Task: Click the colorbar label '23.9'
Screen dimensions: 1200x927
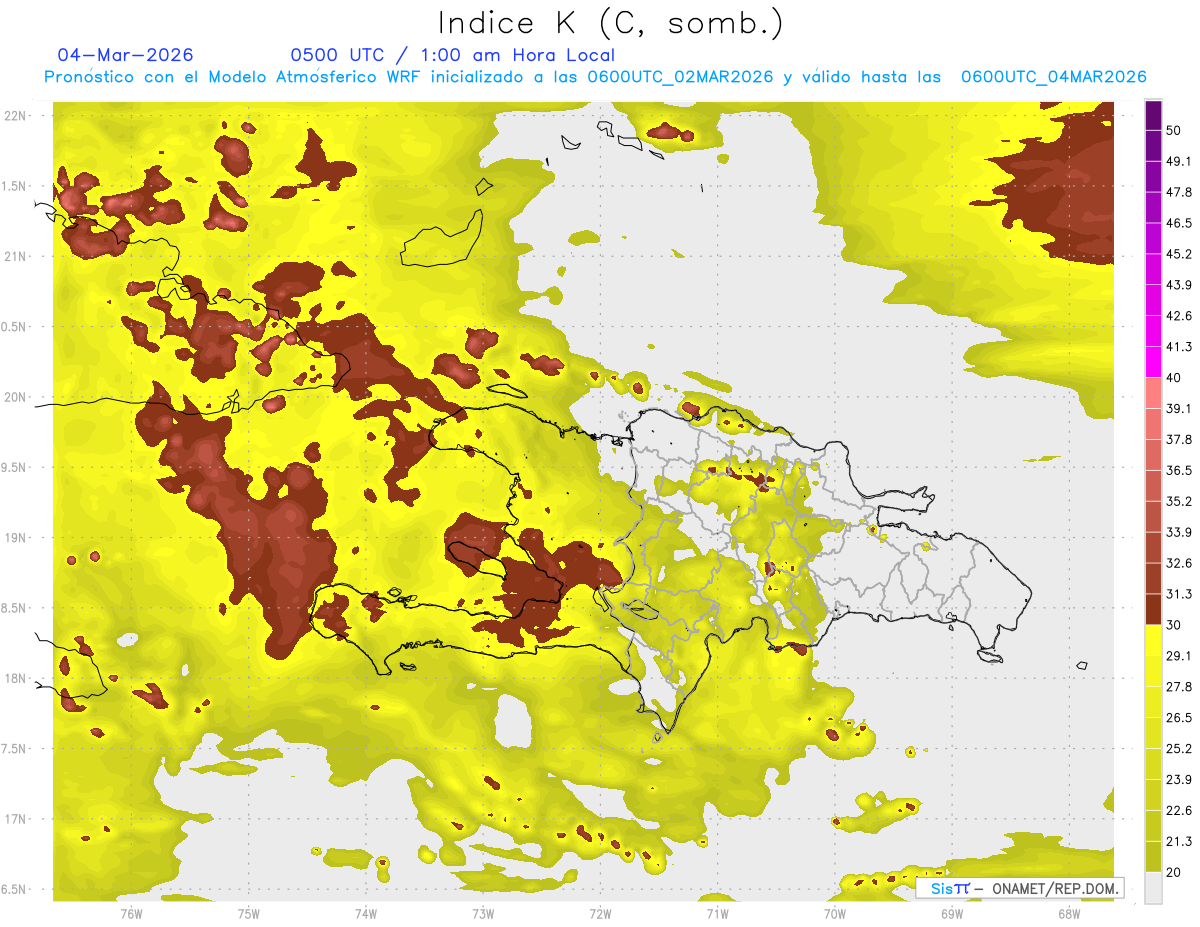Action: pos(1179,780)
